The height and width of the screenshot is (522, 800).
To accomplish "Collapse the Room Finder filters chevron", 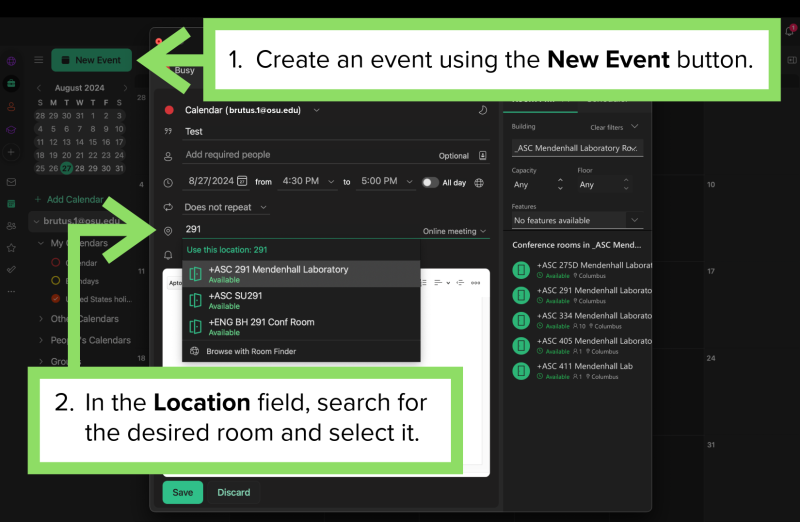I will [635, 127].
